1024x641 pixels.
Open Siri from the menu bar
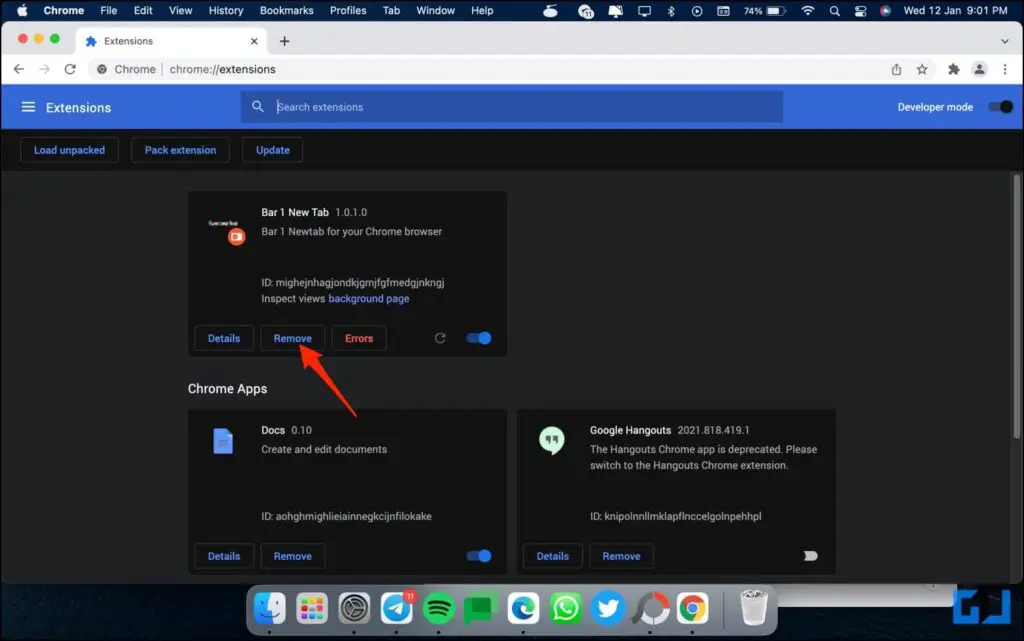[886, 10]
